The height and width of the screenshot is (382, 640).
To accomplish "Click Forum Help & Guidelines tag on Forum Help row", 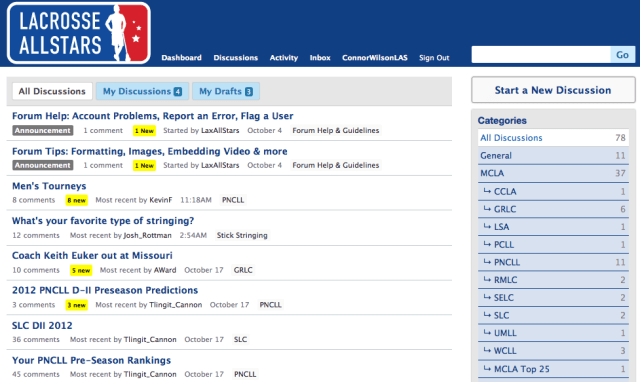I will coord(336,131).
